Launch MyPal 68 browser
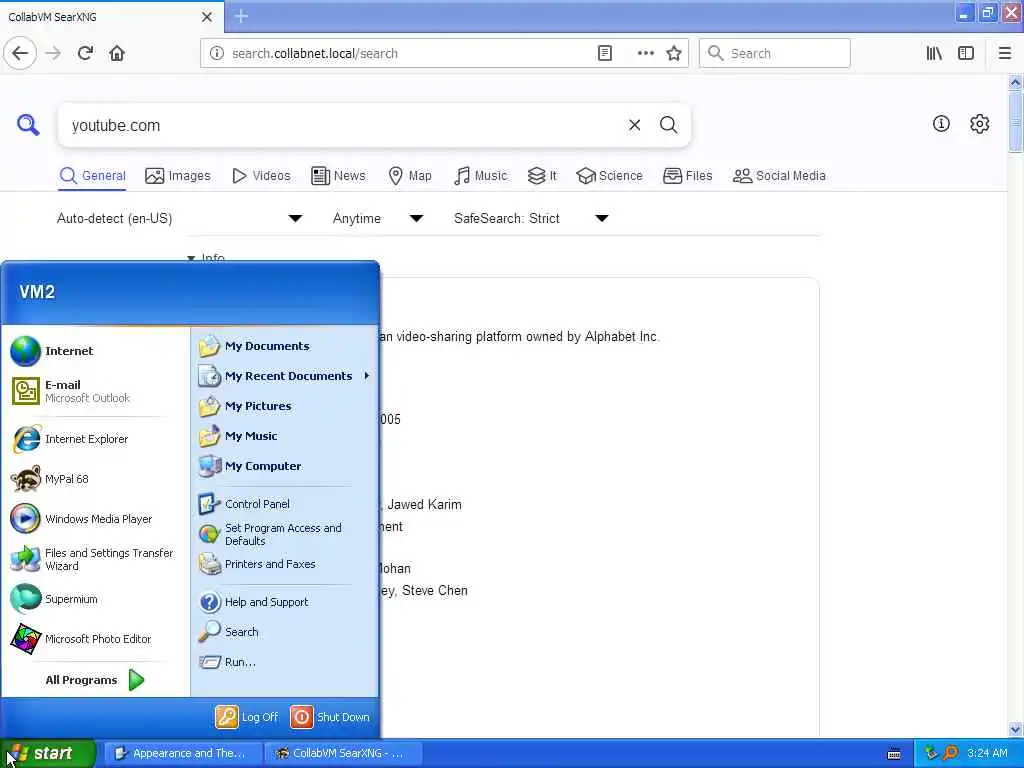1024x768 pixels. click(x=93, y=479)
